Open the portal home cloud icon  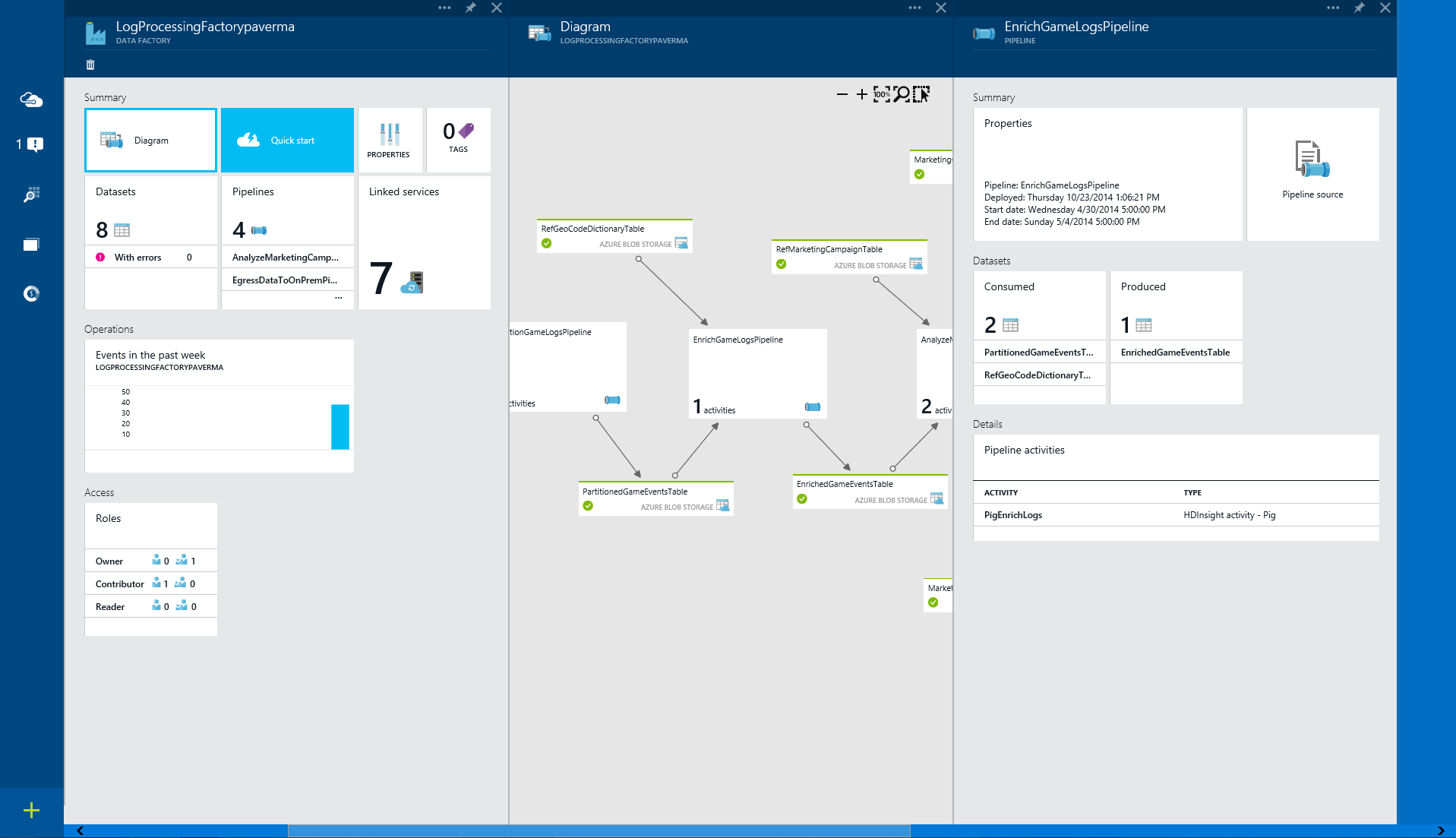[31, 100]
